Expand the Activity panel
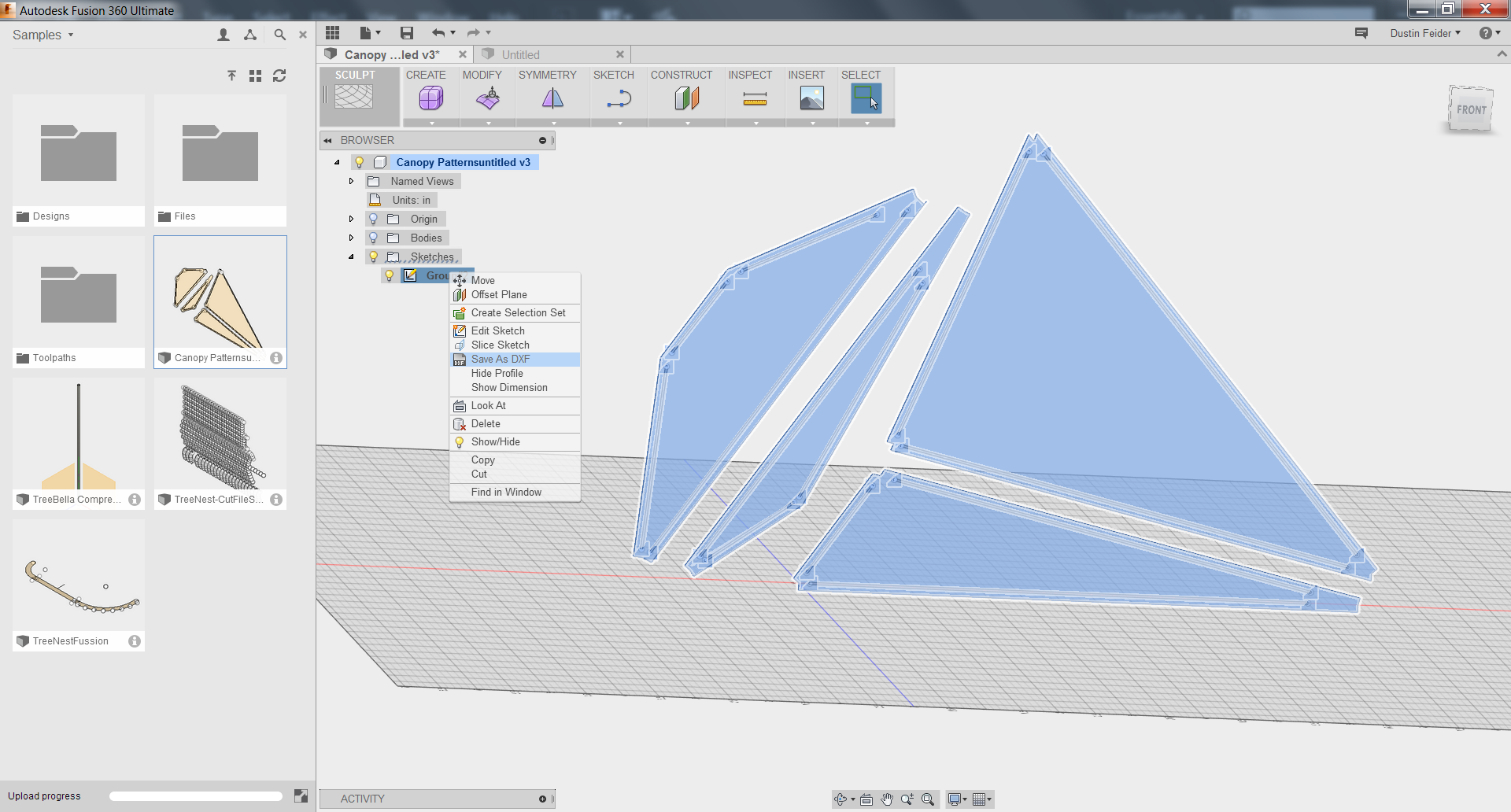1511x812 pixels. [x=542, y=799]
